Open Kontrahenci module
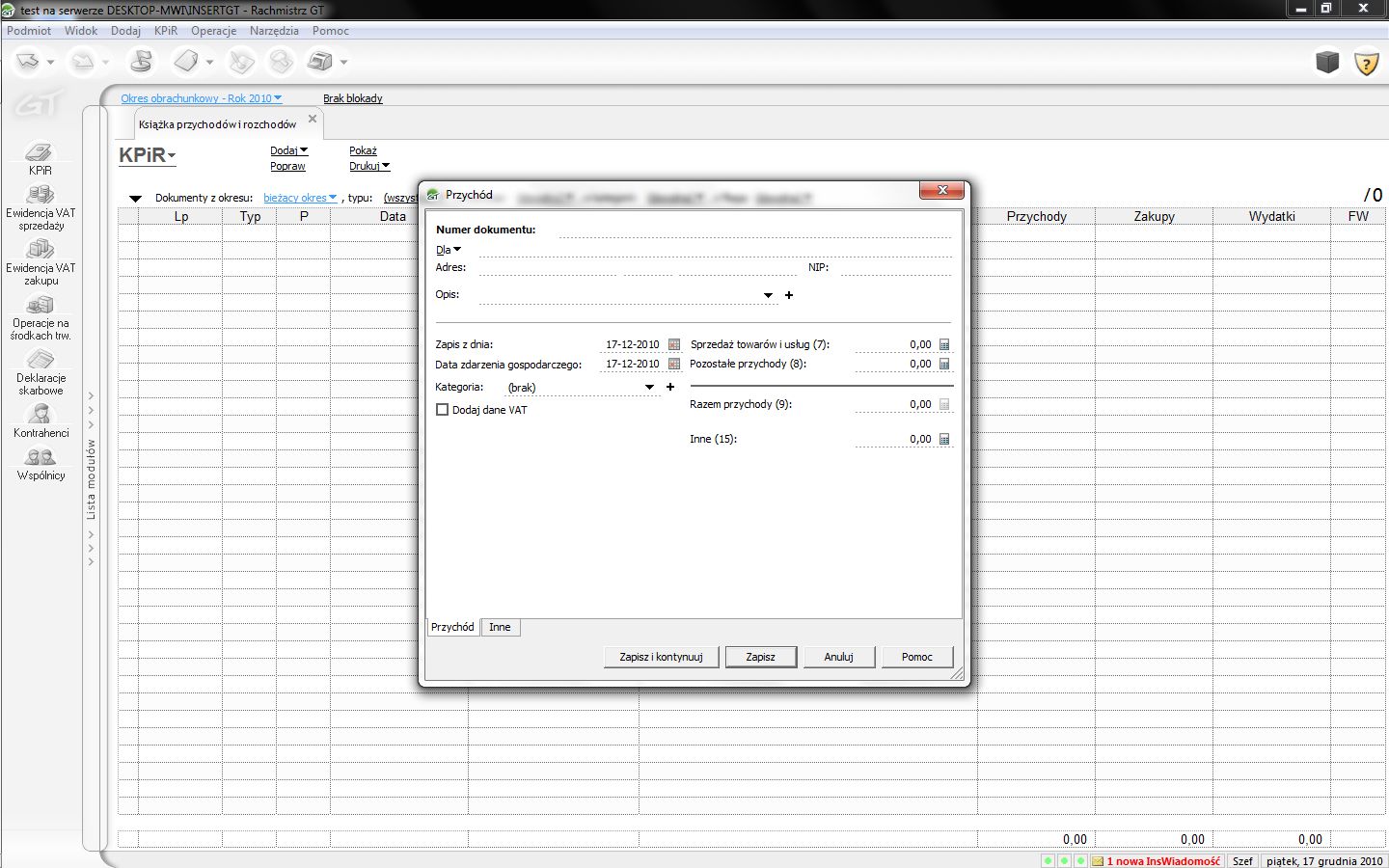Viewport: 1389px width, 868px height. click(41, 420)
